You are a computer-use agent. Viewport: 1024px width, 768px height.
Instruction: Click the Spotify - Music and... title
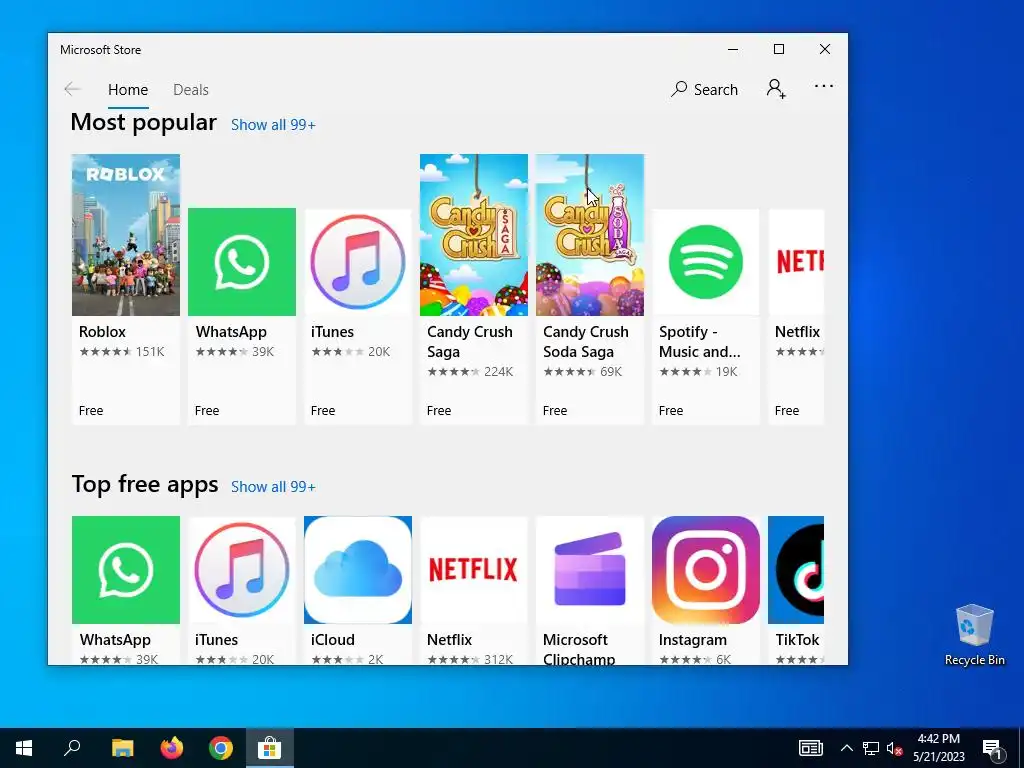[x=699, y=342]
